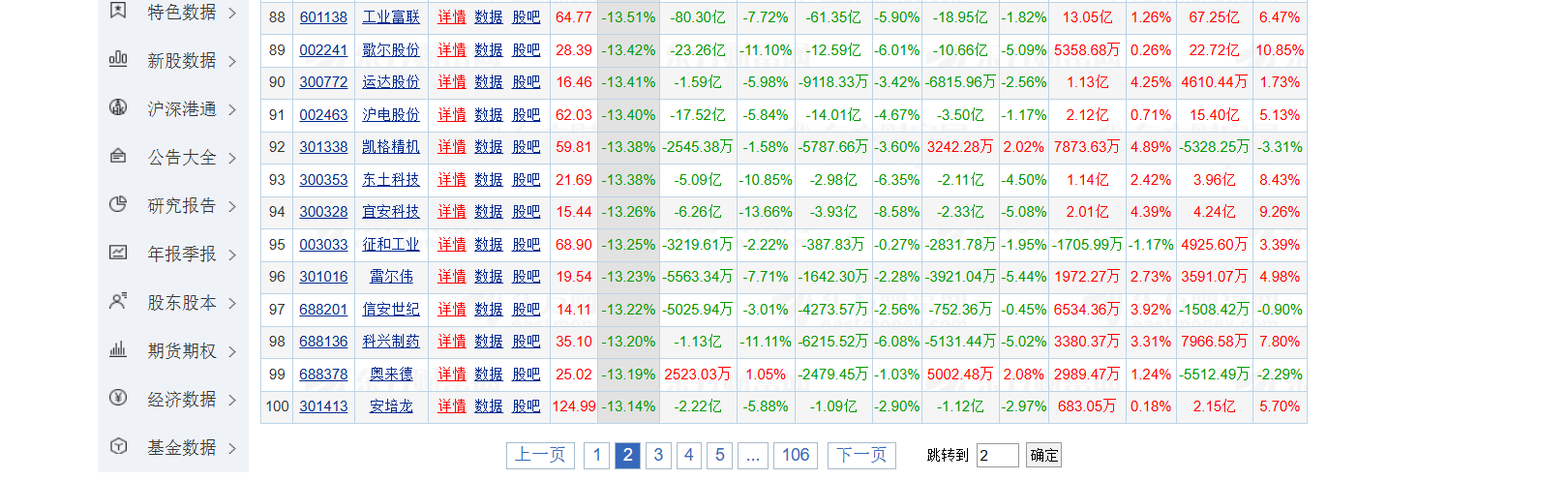Open 股吧 link for 沪电股份
1568x480 pixels.
[x=527, y=115]
